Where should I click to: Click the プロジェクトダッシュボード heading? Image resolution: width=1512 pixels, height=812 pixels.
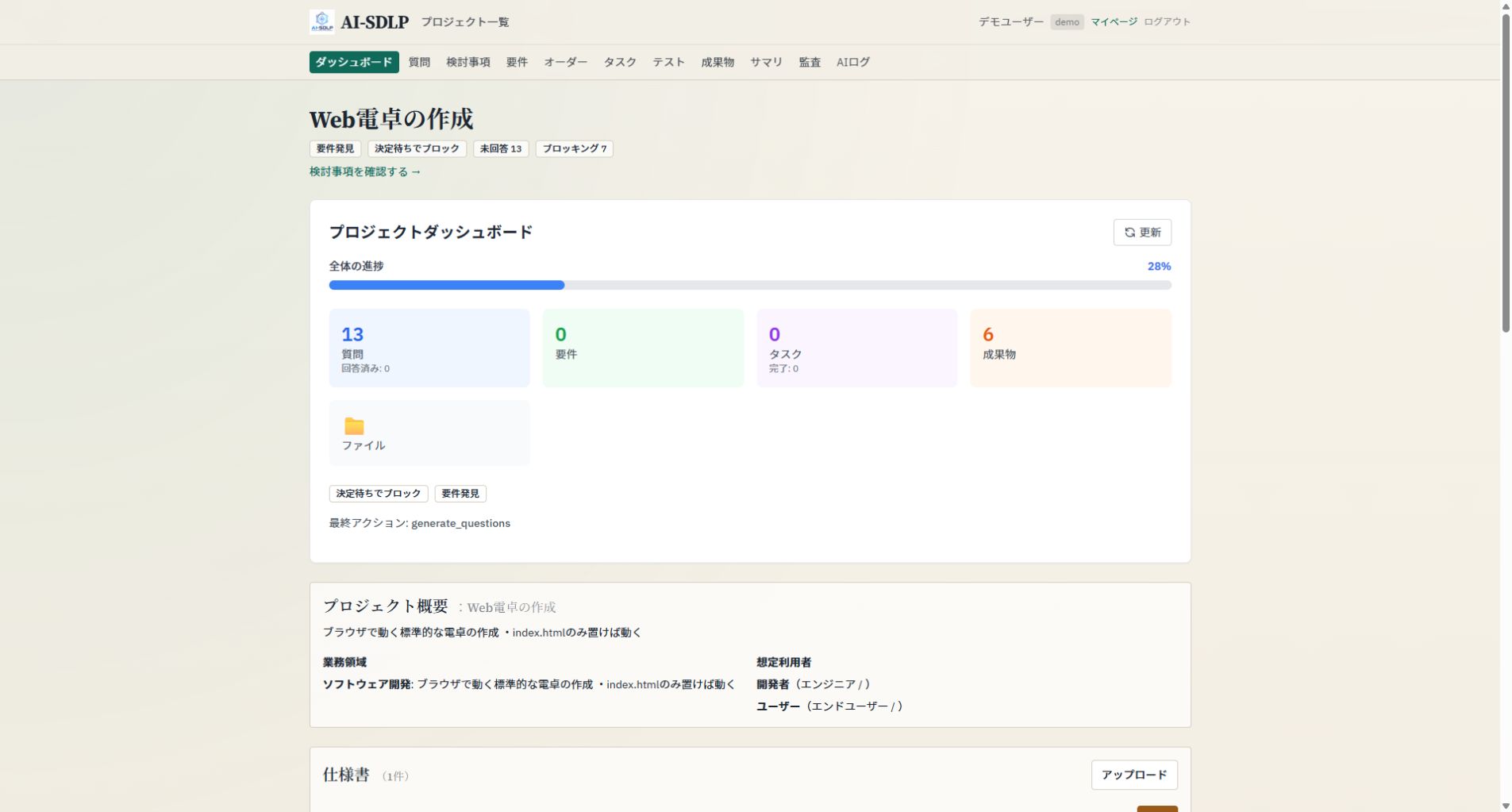tap(431, 232)
